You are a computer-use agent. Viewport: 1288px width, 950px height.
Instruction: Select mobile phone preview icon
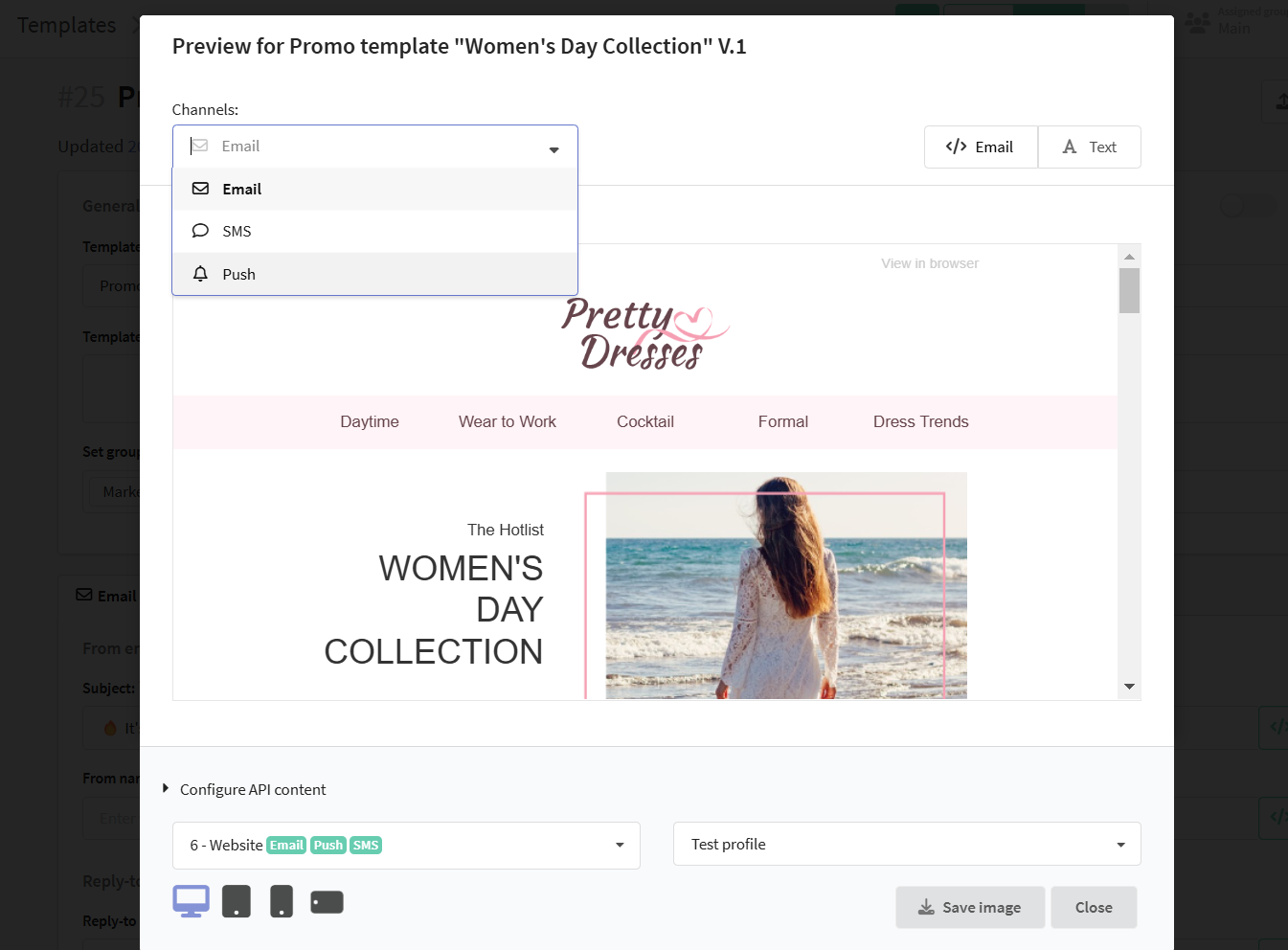pyautogui.click(x=282, y=901)
